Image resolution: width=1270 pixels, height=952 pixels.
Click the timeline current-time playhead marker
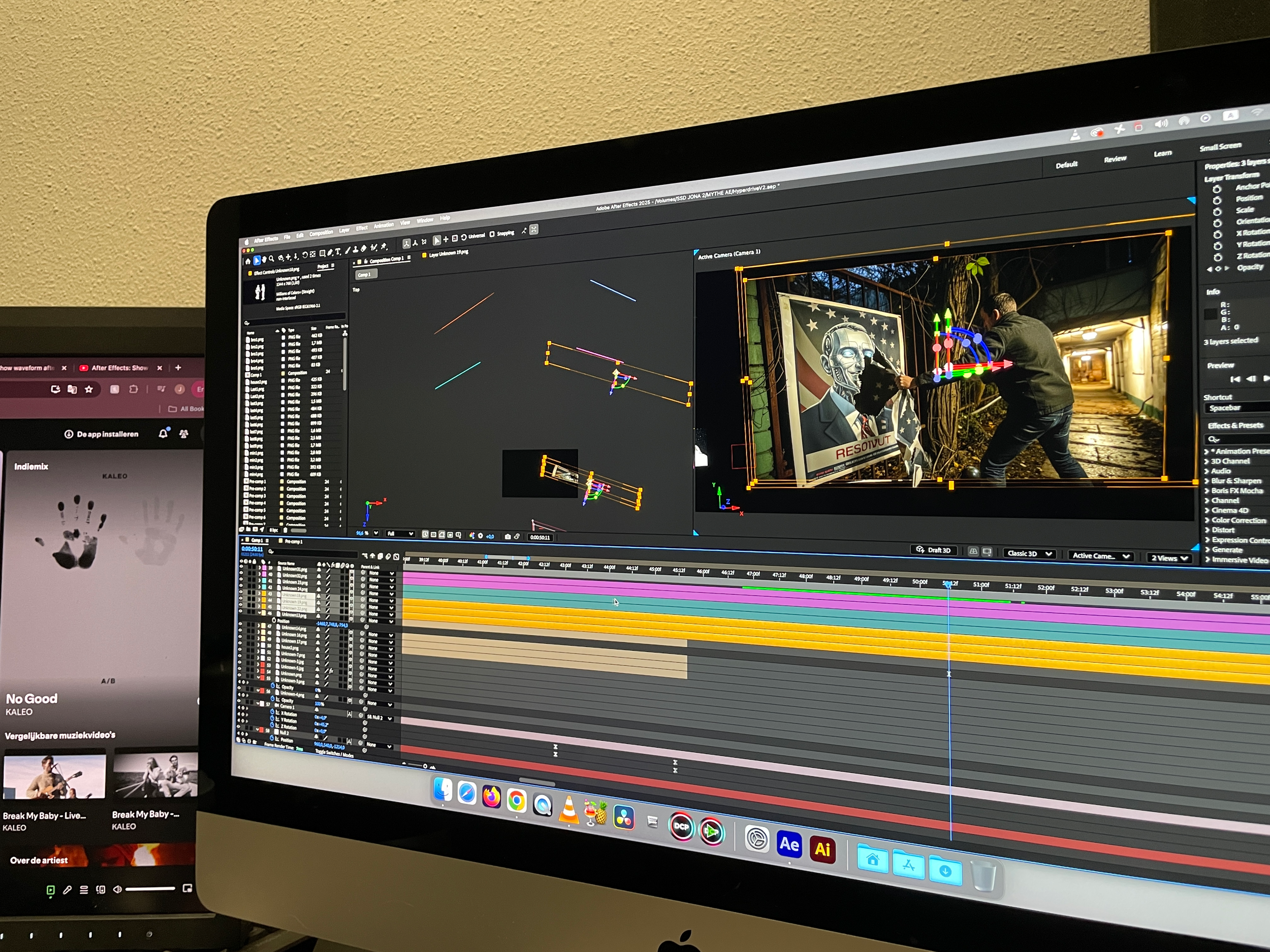point(948,584)
